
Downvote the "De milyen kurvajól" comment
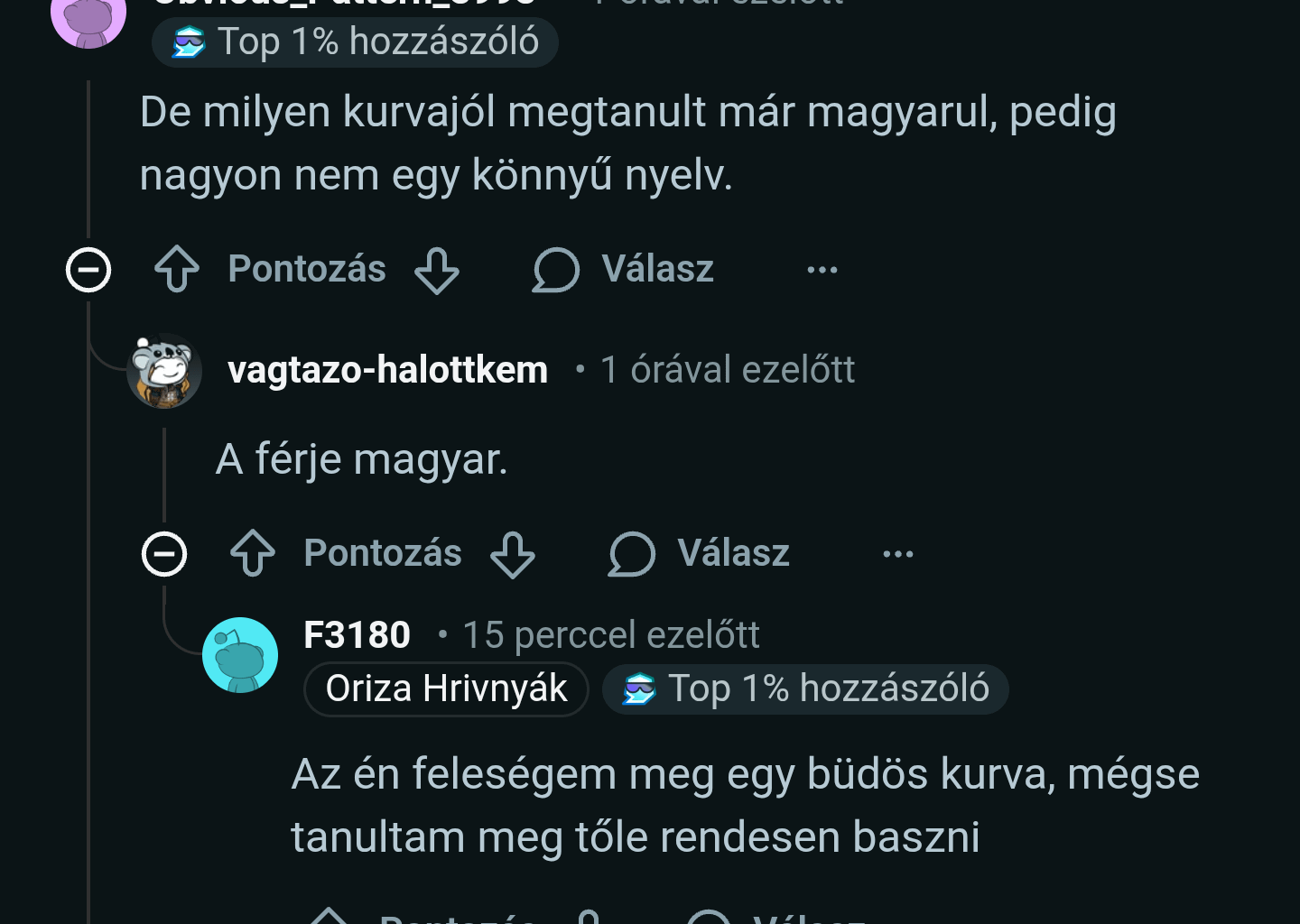coord(436,269)
